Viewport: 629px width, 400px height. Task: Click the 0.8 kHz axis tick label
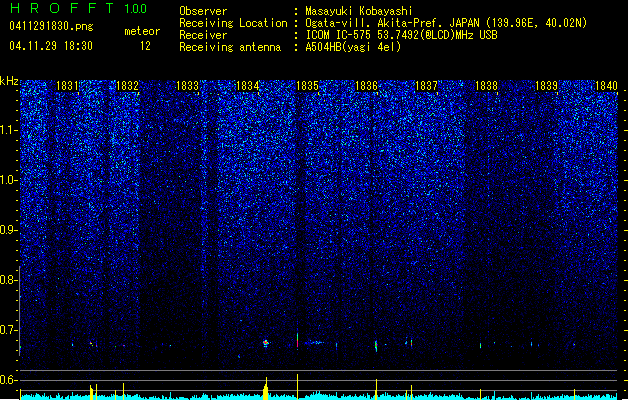[8, 280]
